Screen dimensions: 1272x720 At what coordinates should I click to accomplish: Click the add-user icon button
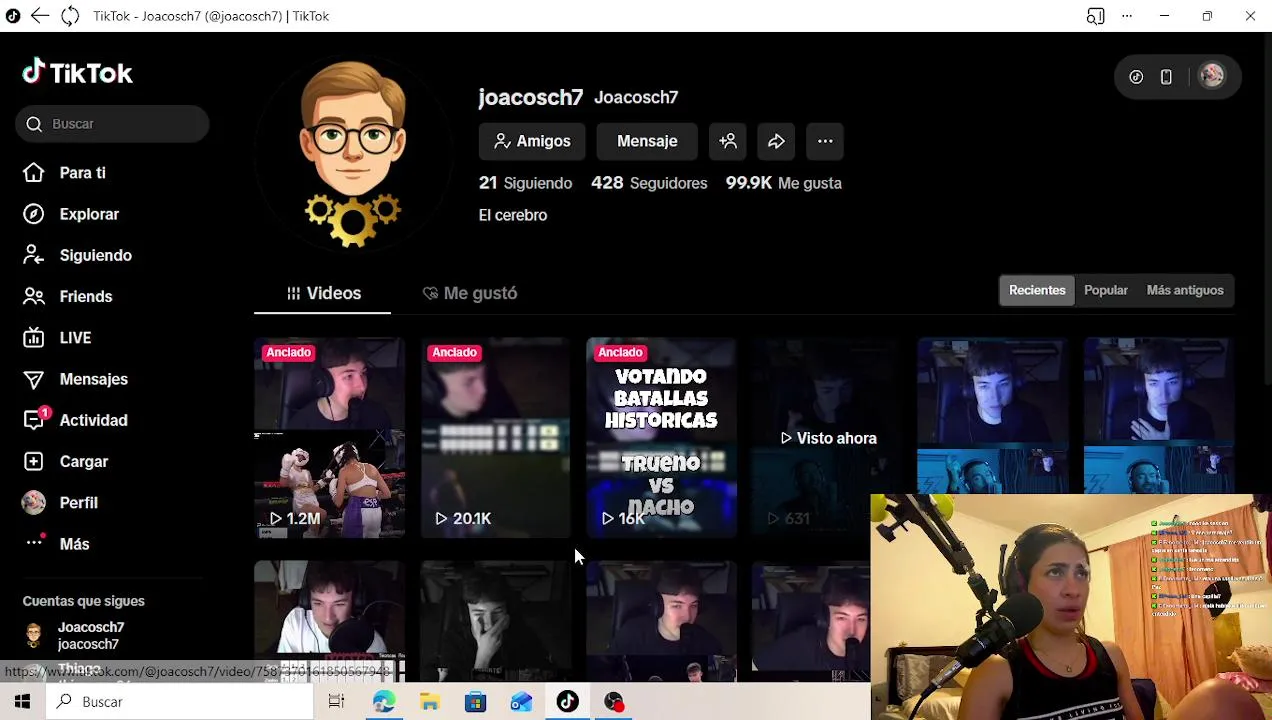pyautogui.click(x=728, y=141)
